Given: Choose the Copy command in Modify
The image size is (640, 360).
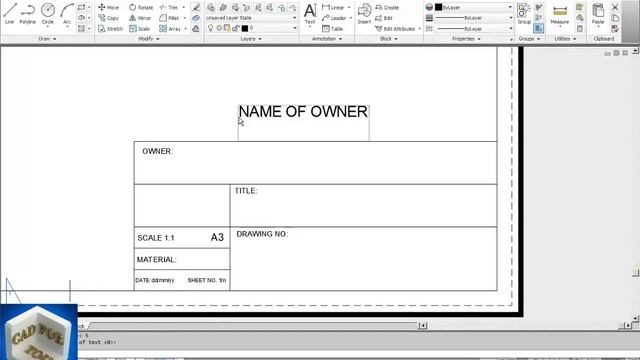Looking at the screenshot, I should coord(109,18).
